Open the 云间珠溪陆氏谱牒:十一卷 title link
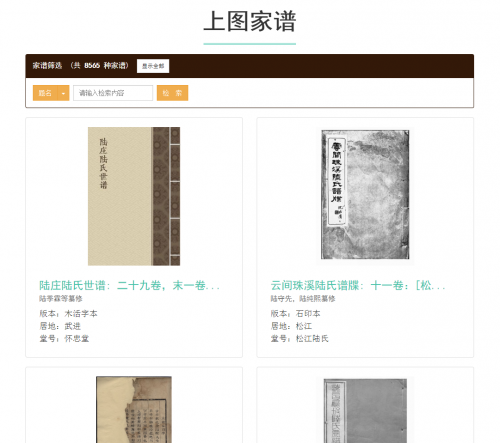 click(358, 286)
